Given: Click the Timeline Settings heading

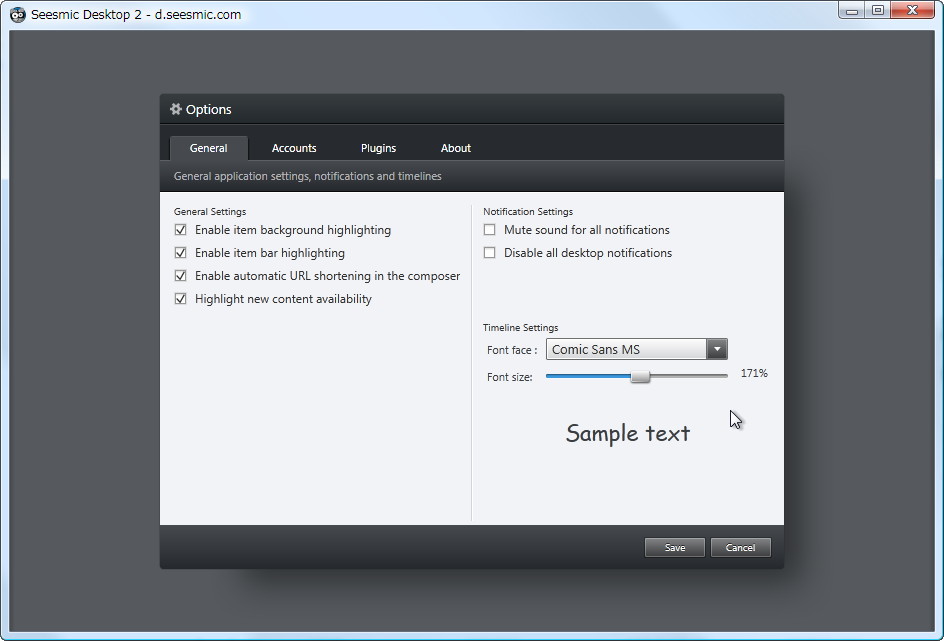Looking at the screenshot, I should tap(520, 327).
